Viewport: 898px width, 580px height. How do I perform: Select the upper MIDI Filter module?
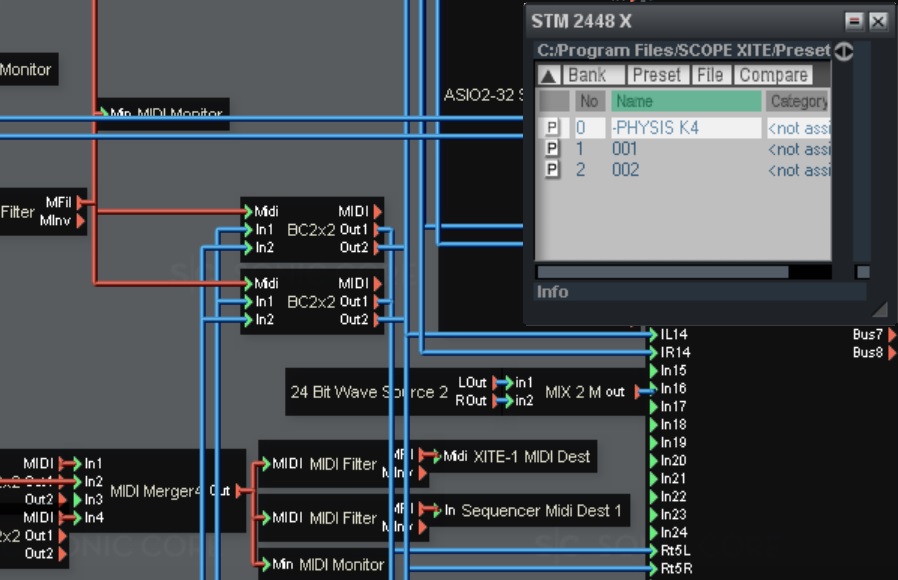pos(344,464)
